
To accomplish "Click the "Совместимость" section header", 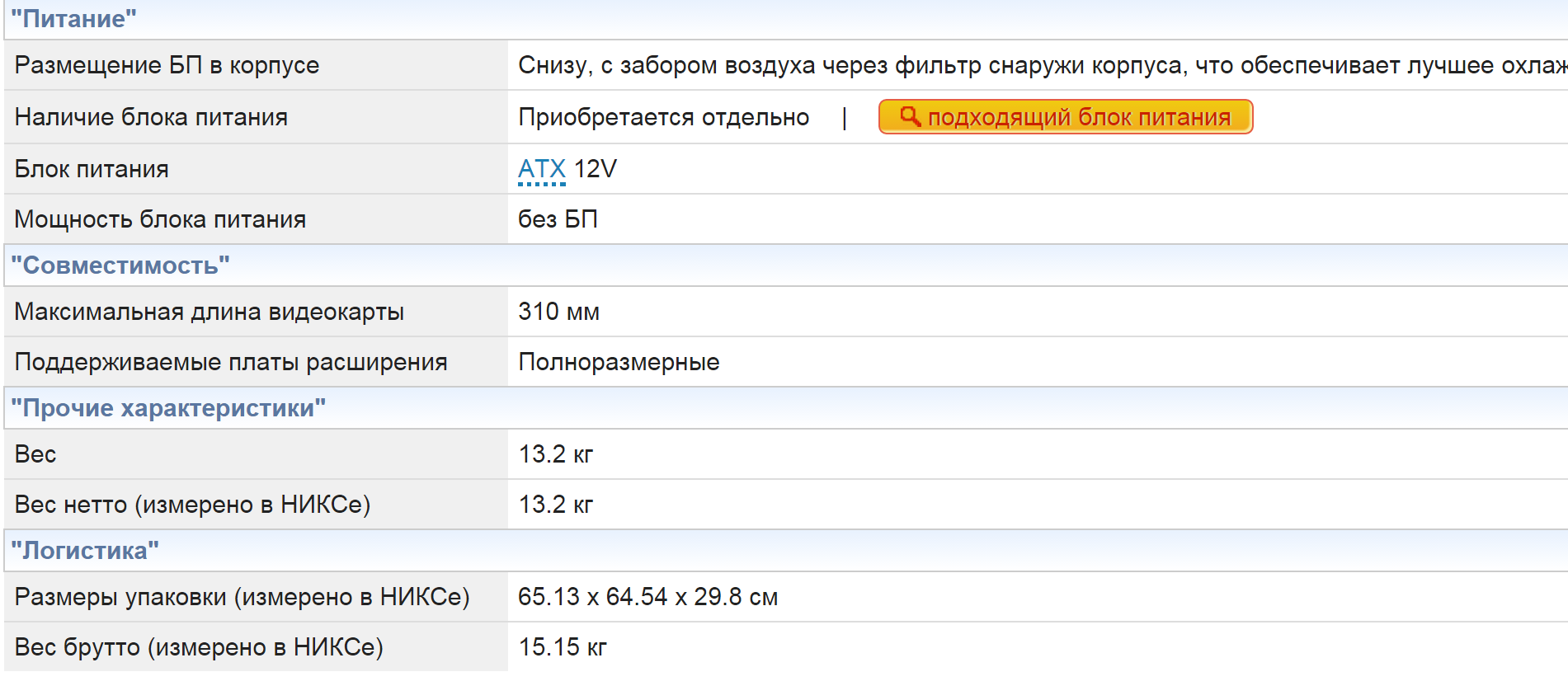I will (120, 265).
